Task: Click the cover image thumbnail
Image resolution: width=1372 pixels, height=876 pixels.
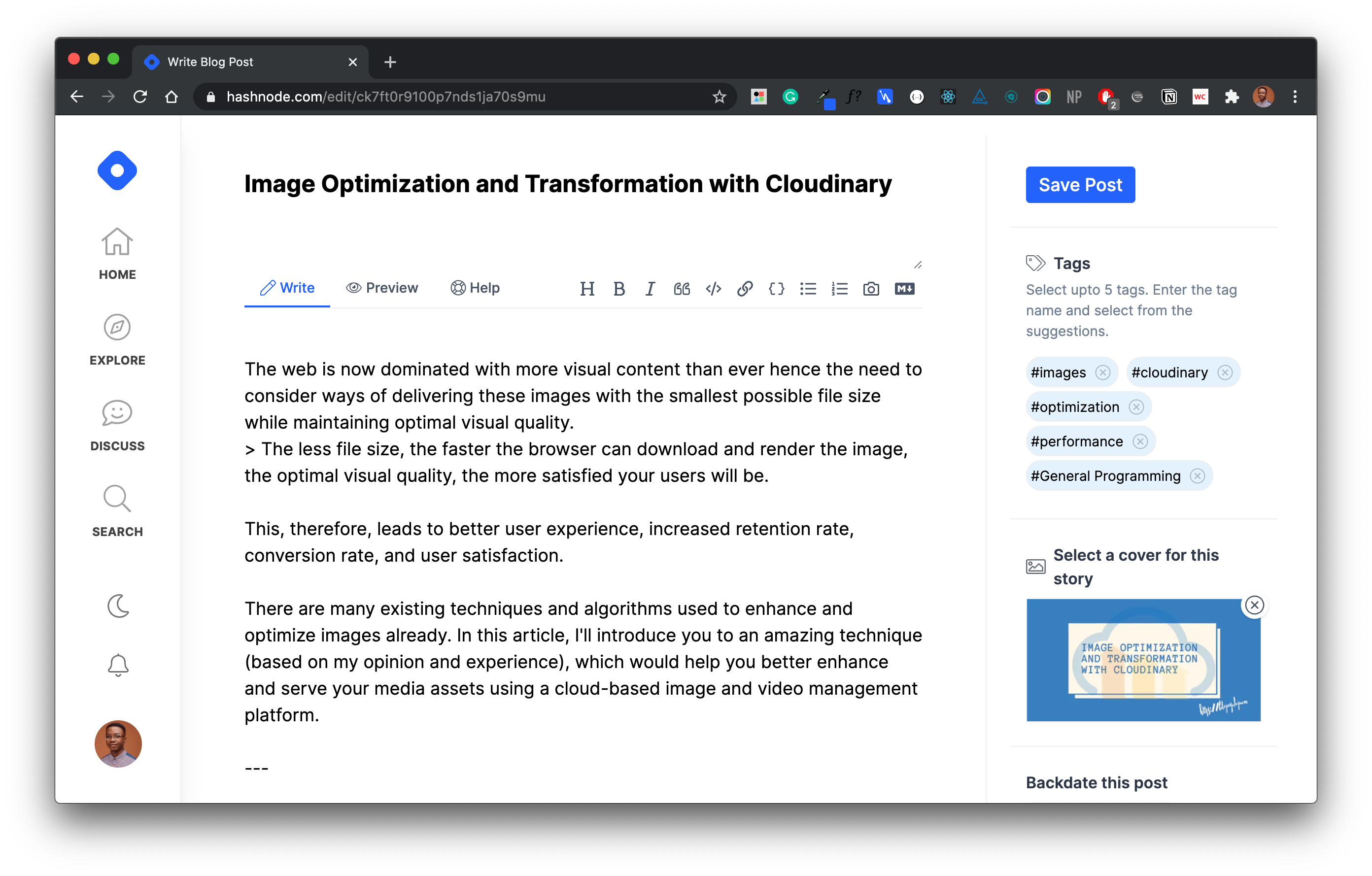Action: (x=1142, y=660)
